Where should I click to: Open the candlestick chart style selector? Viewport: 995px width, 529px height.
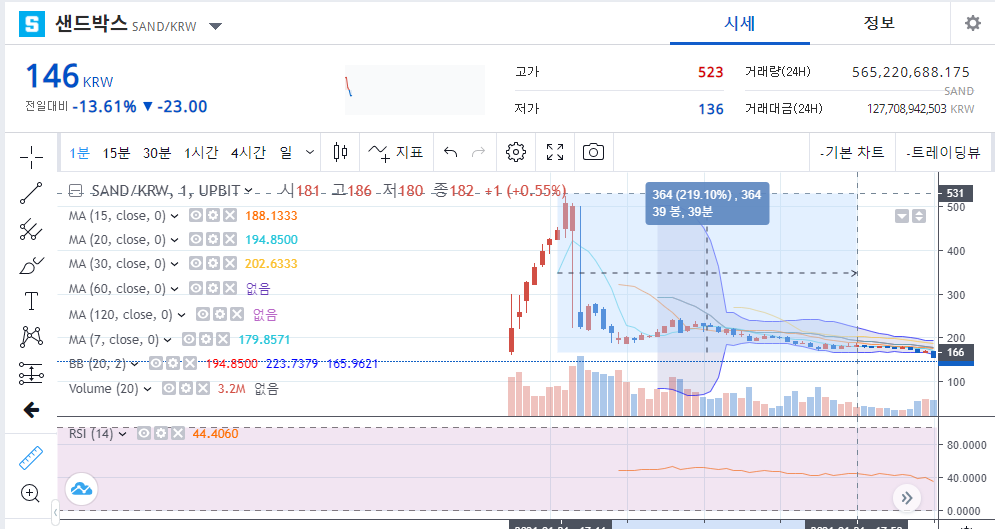340,152
